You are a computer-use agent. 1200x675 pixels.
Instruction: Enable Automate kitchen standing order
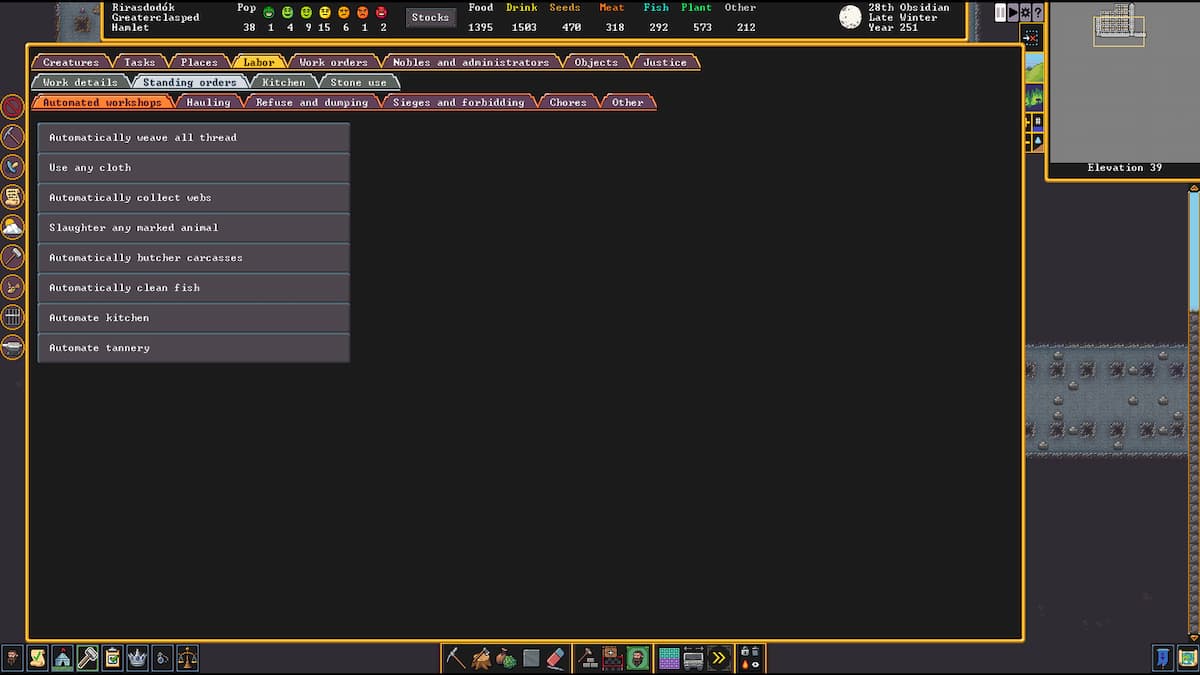(193, 317)
